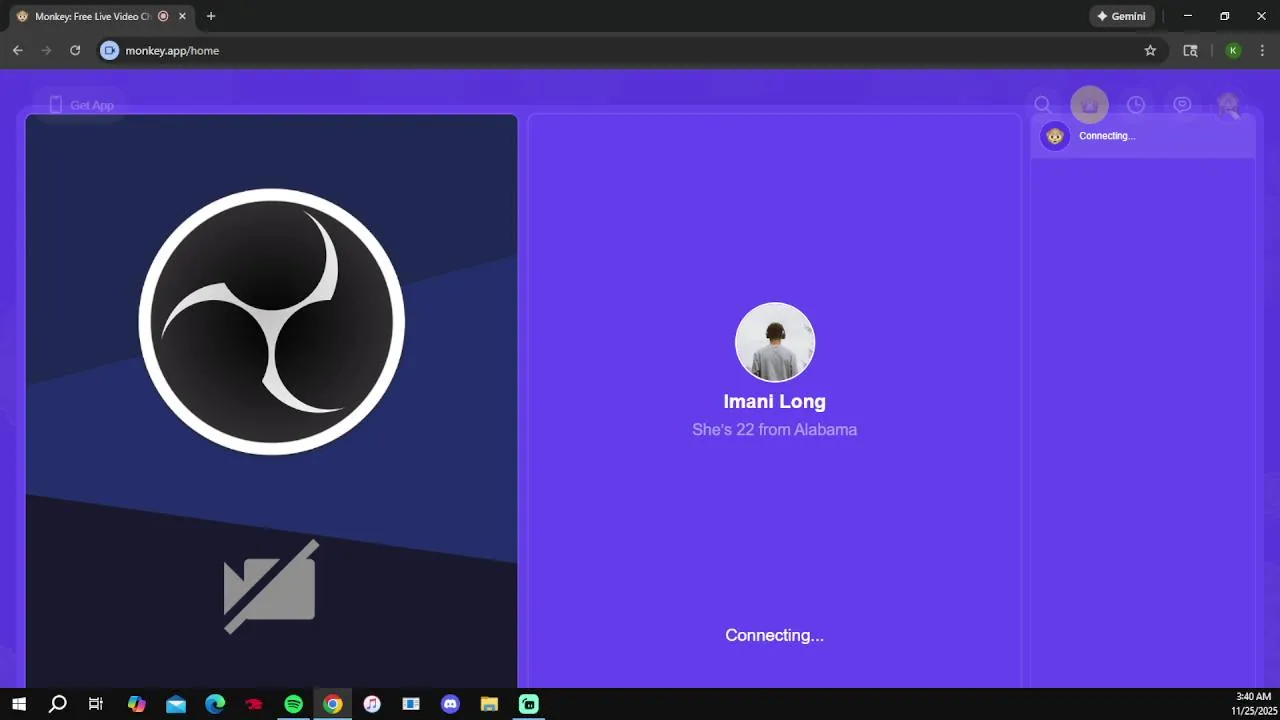
Task: Open the crown premium icon
Action: point(1089,105)
